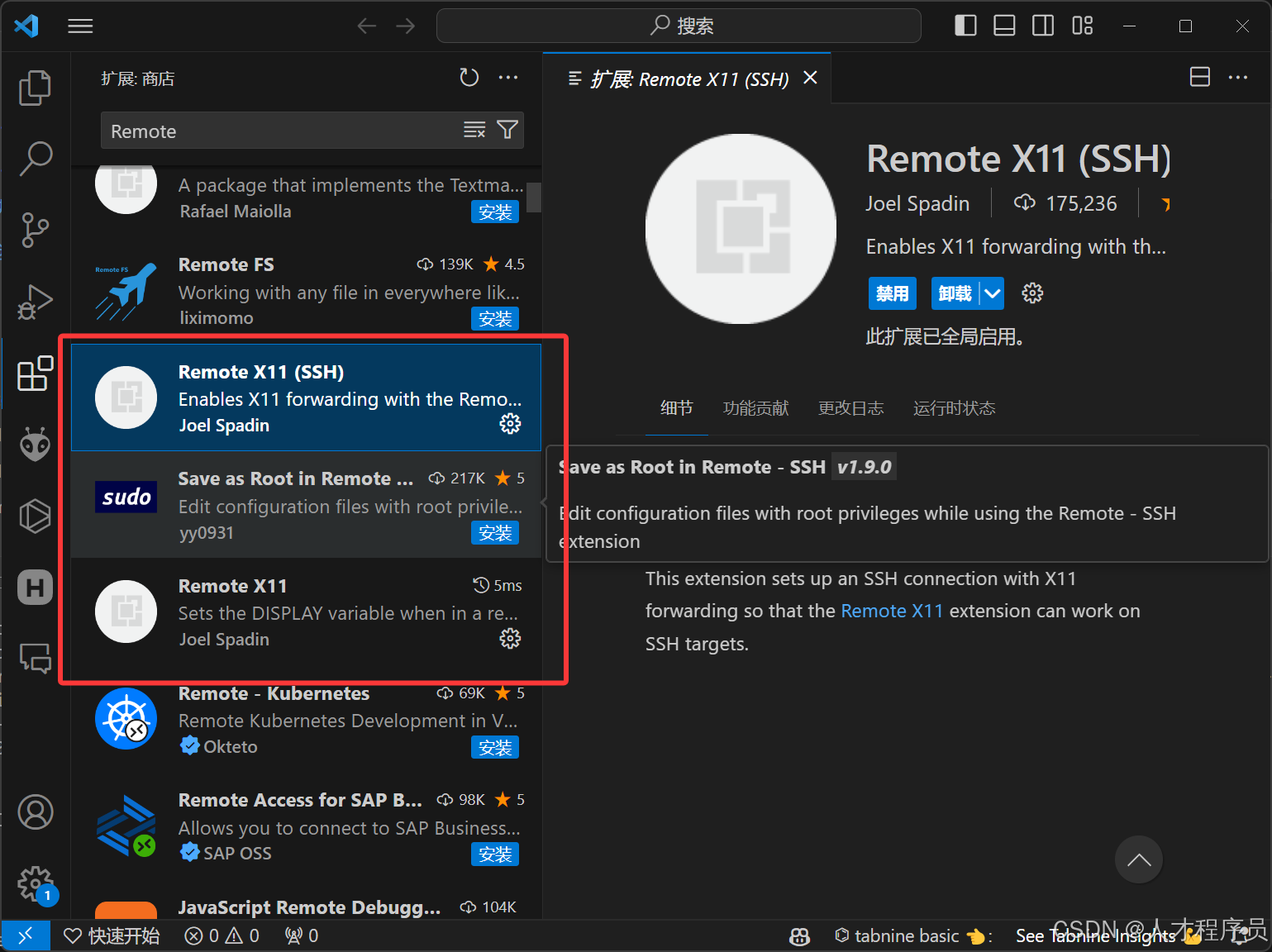Click the top command search box
The image size is (1272, 952).
[x=679, y=26]
